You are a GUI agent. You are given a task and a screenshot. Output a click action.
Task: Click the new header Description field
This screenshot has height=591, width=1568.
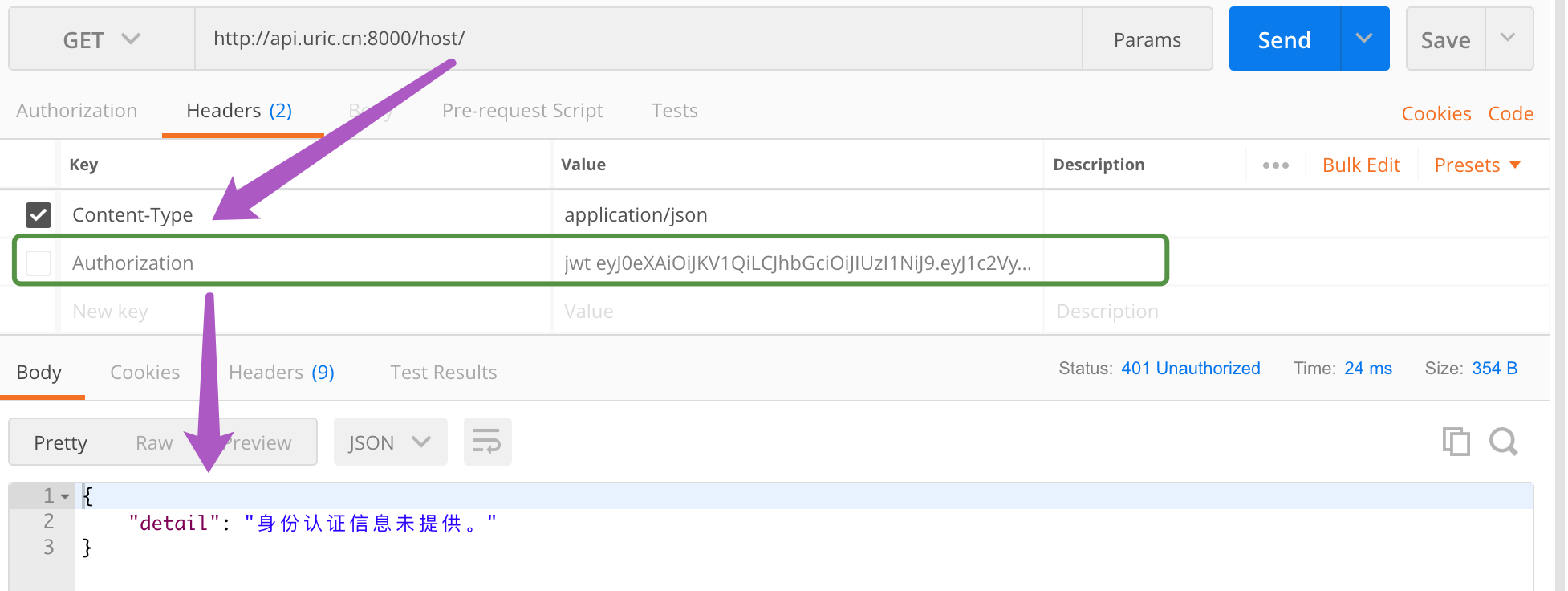pos(1296,311)
